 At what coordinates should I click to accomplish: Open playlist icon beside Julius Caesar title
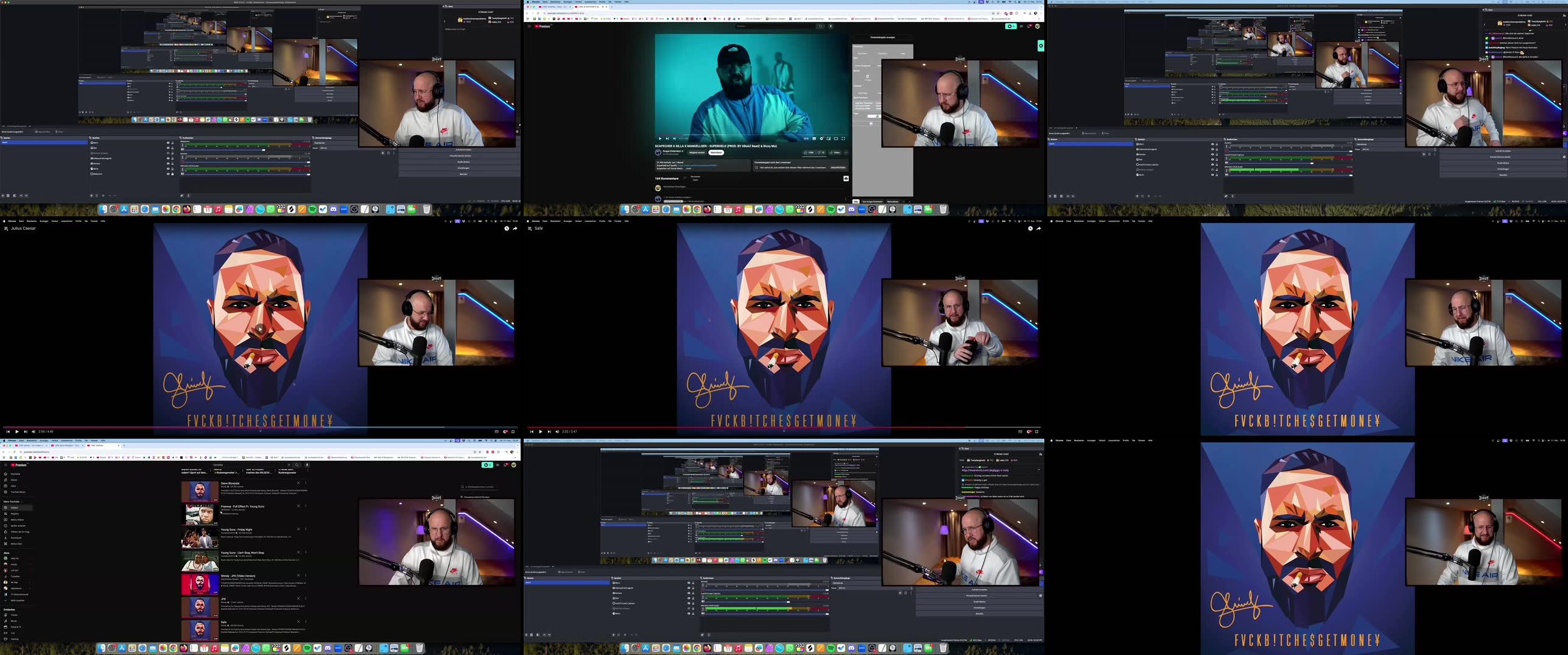tap(6, 228)
